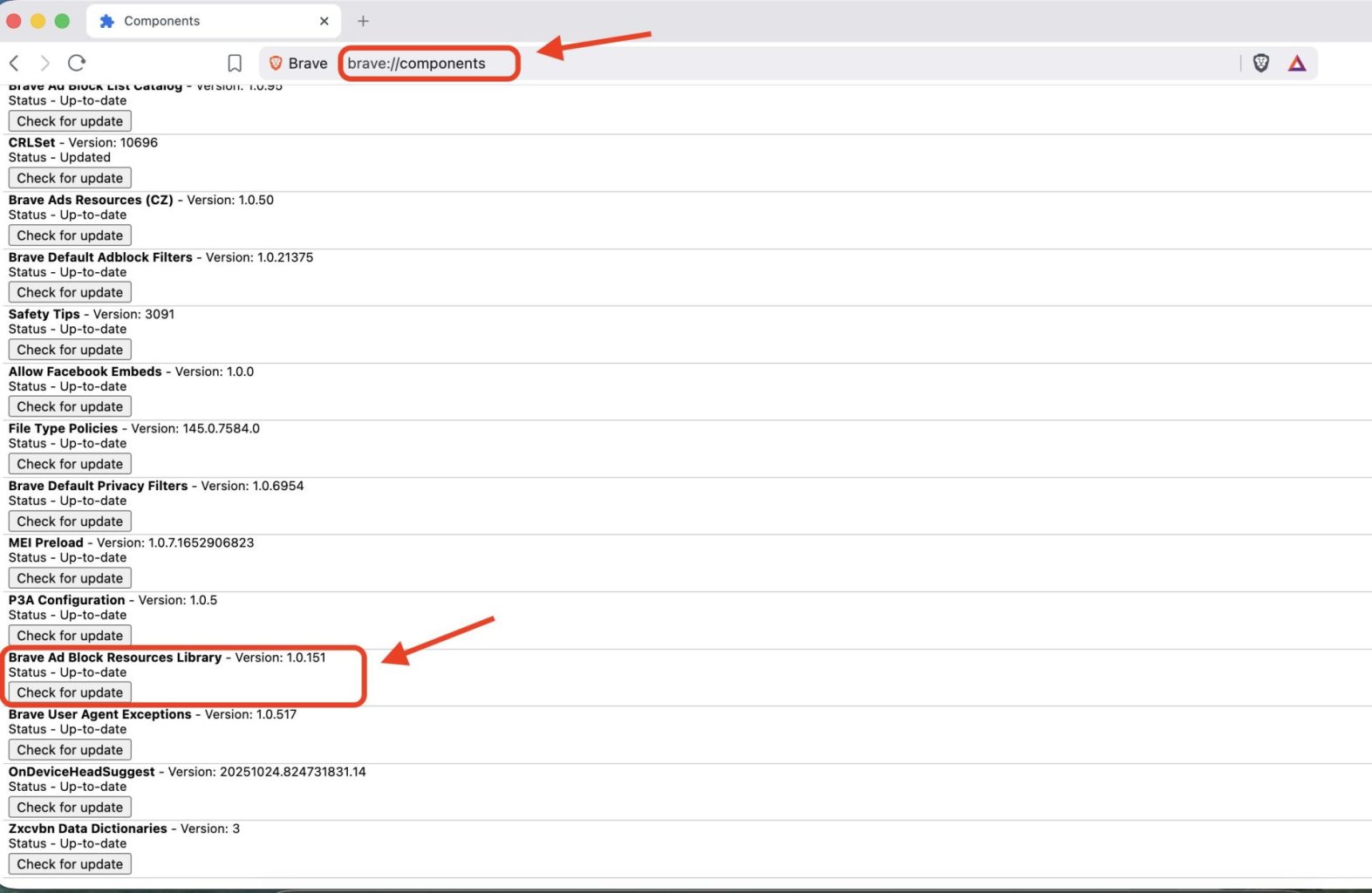1372x893 pixels.
Task: Go back to the previous page
Action: 14,63
